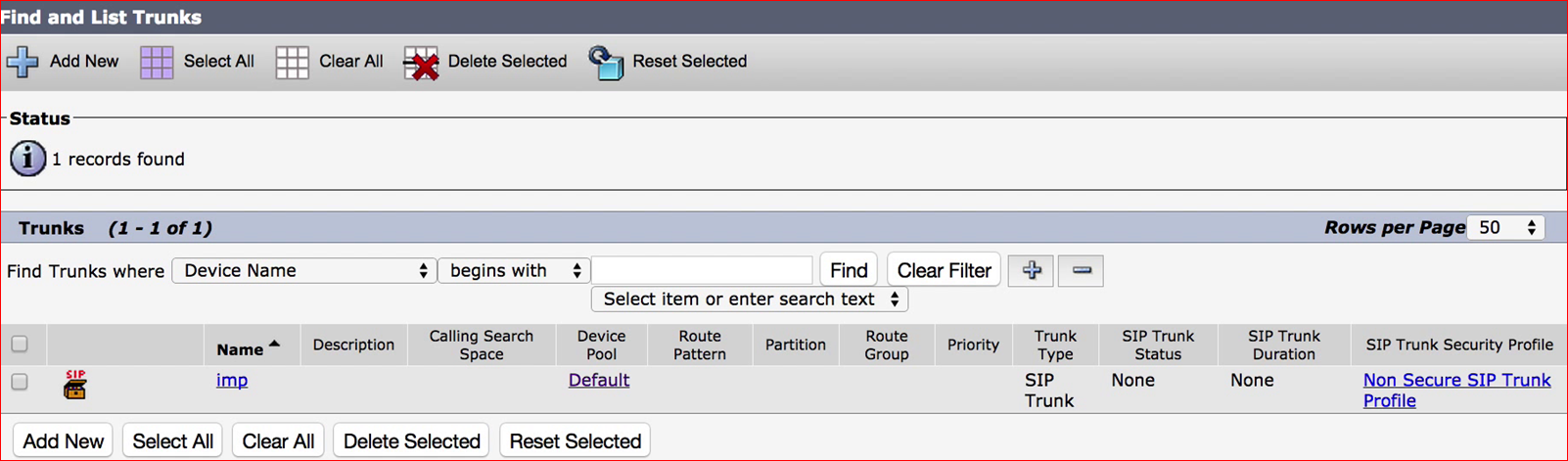The height and width of the screenshot is (461, 1568).
Task: Click the Delete Selected toolbar label
Action: (x=507, y=61)
